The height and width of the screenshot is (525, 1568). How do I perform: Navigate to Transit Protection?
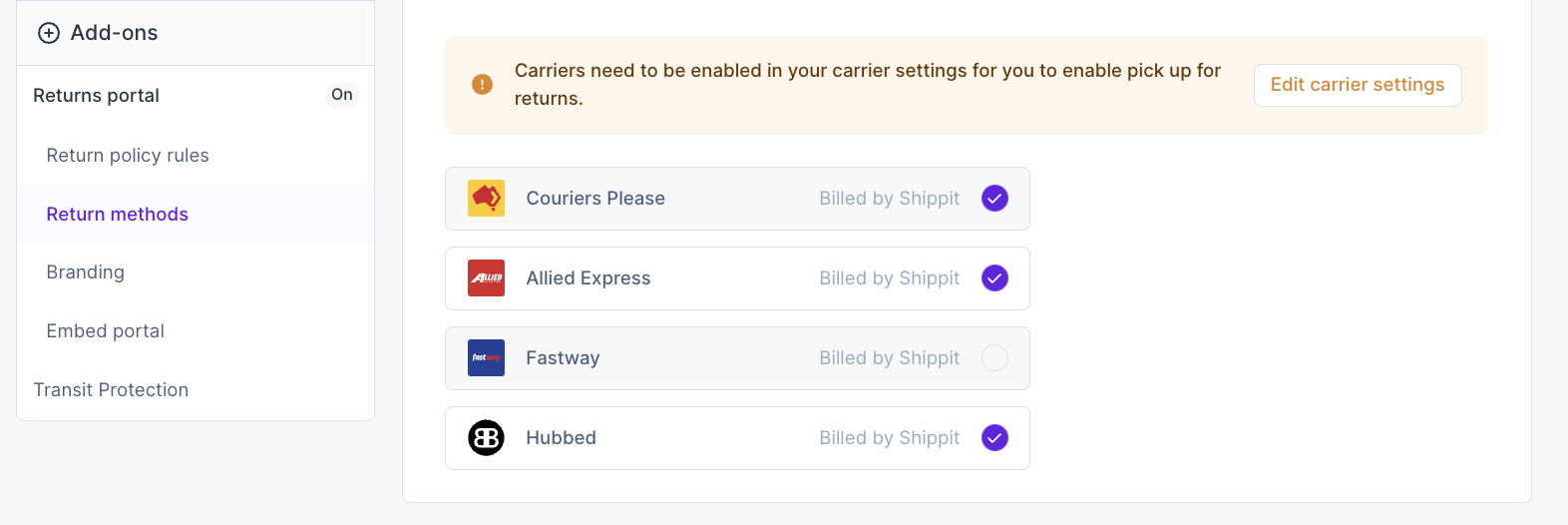pyautogui.click(x=111, y=390)
